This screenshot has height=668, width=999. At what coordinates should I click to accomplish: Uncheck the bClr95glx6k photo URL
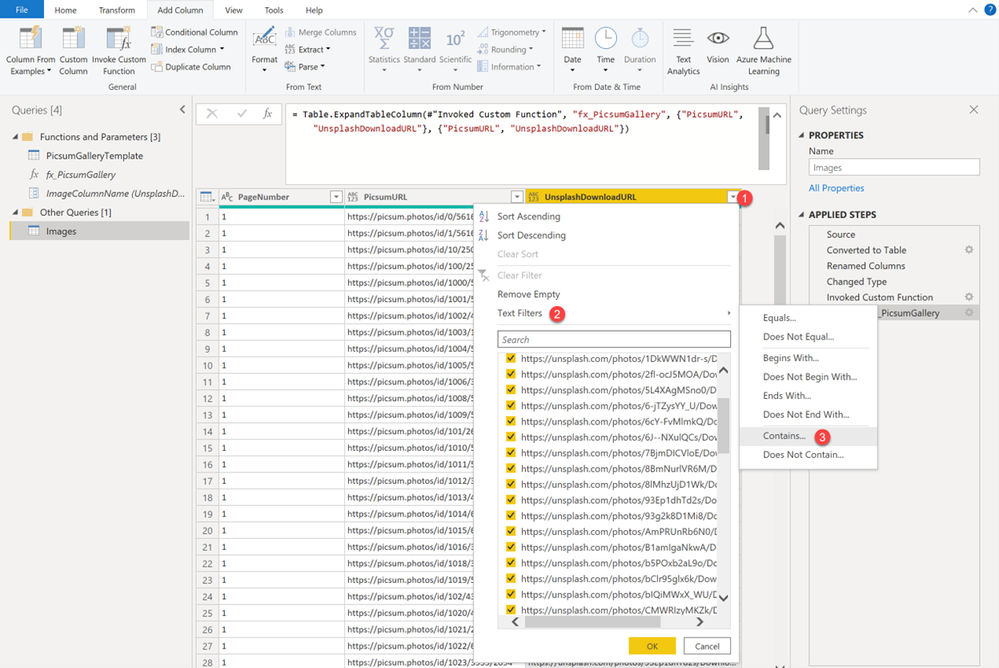(510, 578)
